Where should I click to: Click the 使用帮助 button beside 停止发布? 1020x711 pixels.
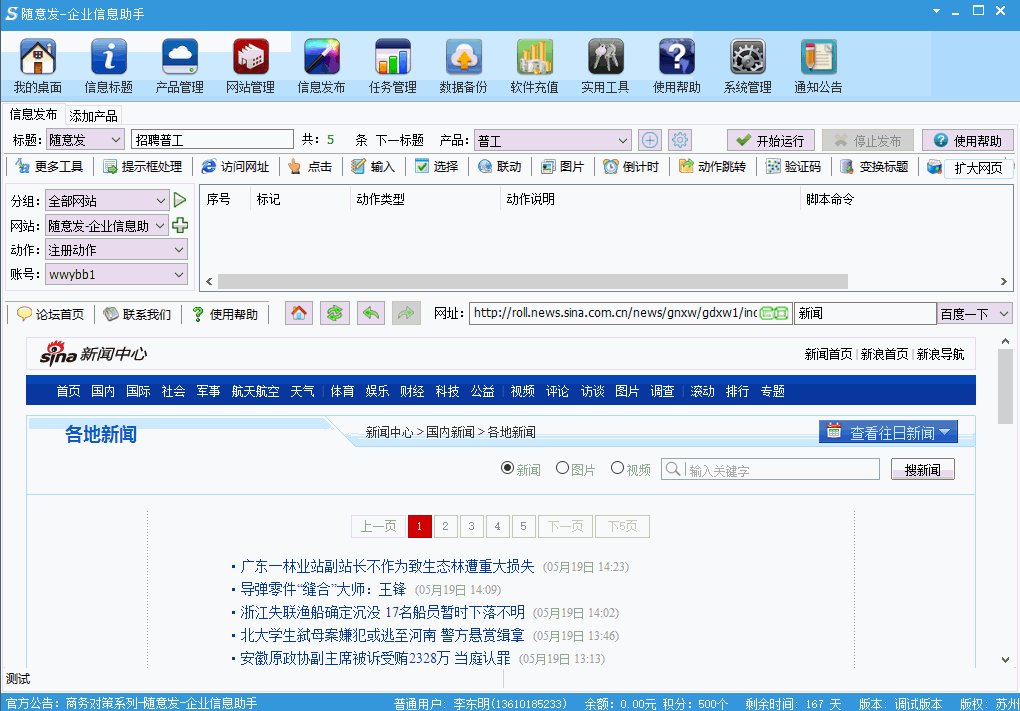(968, 141)
